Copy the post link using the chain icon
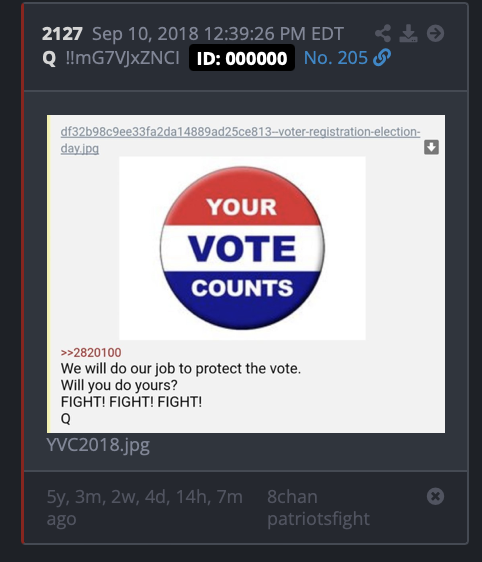This screenshot has width=482, height=562. pyautogui.click(x=382, y=58)
